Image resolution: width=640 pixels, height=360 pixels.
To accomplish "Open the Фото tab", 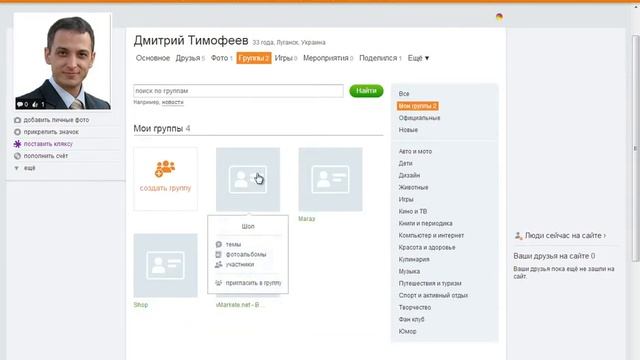I will (x=222, y=58).
